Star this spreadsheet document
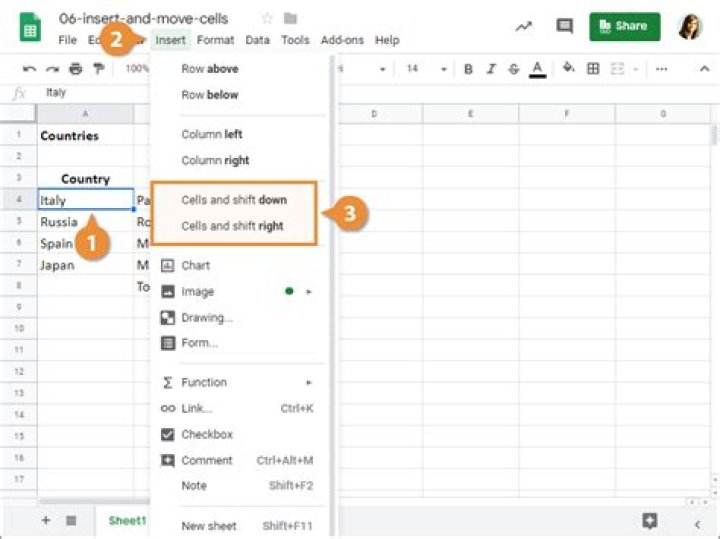The height and width of the screenshot is (539, 720). pyautogui.click(x=267, y=18)
